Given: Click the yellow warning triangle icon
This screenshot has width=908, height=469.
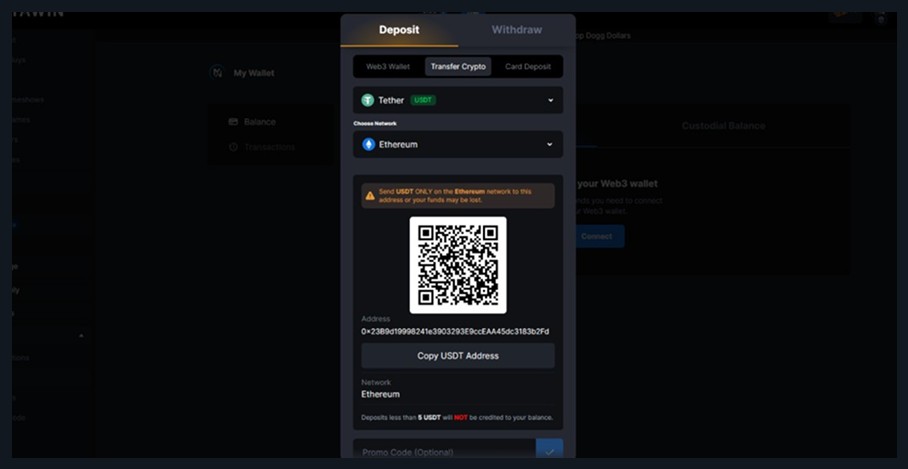Looking at the screenshot, I should click(370, 195).
